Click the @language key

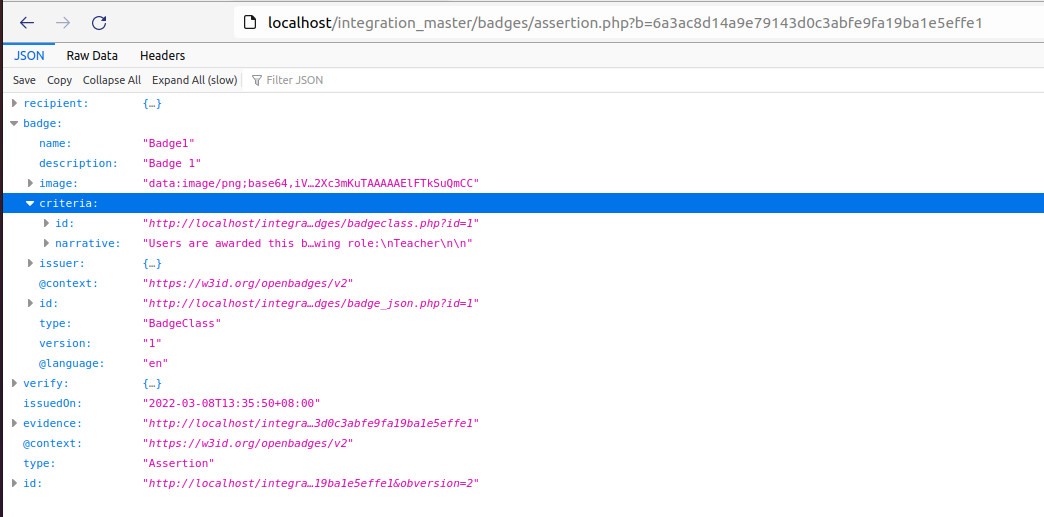(72, 363)
